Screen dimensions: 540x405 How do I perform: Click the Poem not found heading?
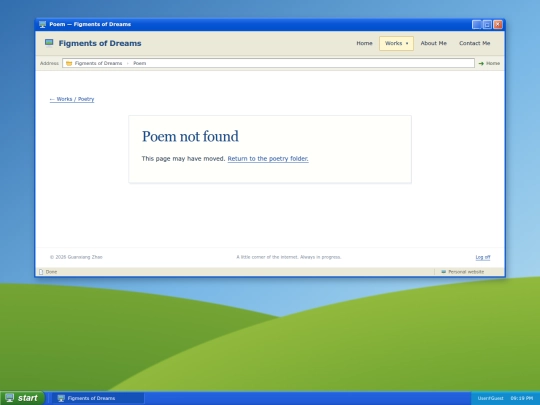pyautogui.click(x=190, y=136)
